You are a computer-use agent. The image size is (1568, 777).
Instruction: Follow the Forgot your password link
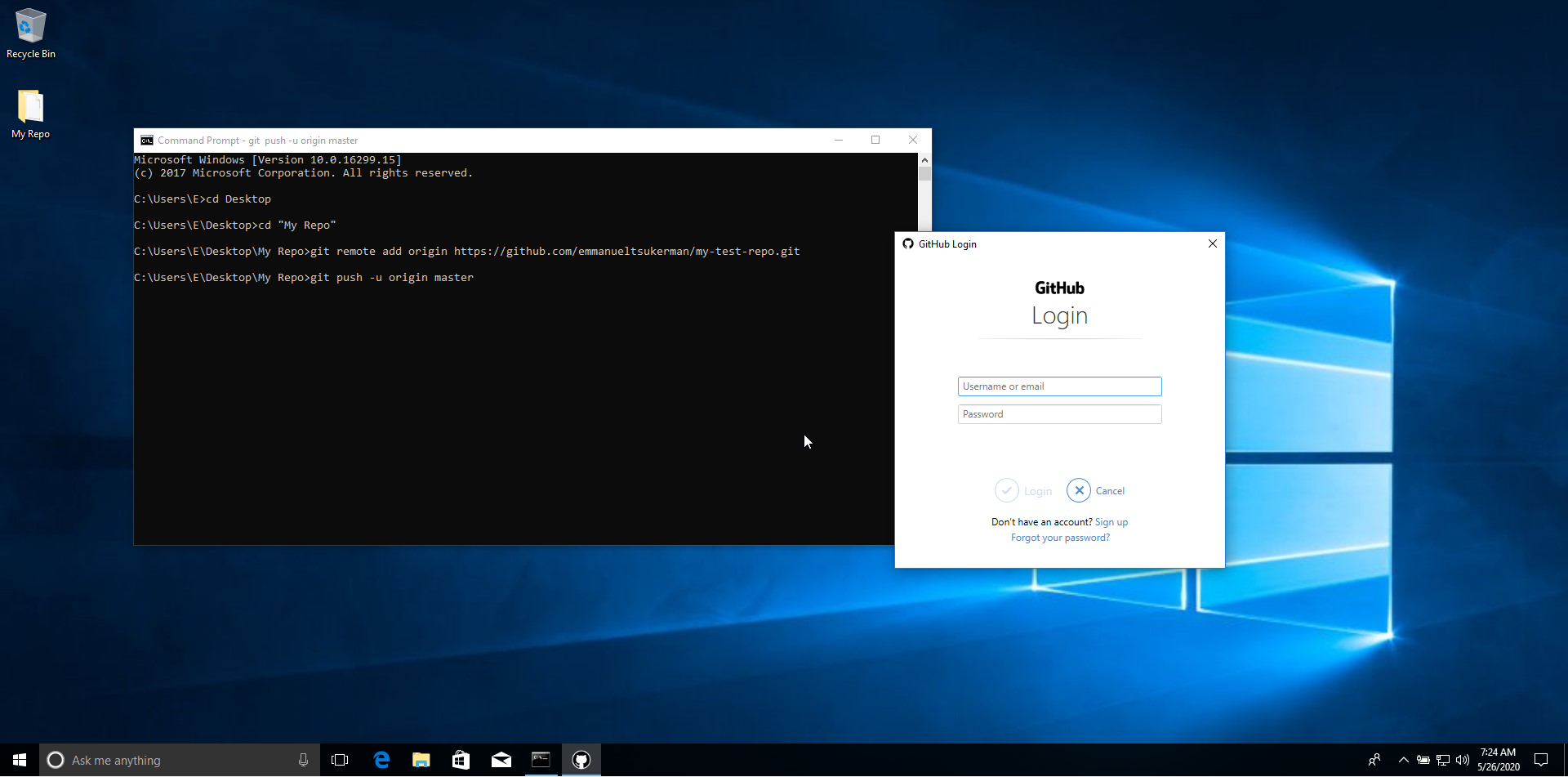(1060, 538)
